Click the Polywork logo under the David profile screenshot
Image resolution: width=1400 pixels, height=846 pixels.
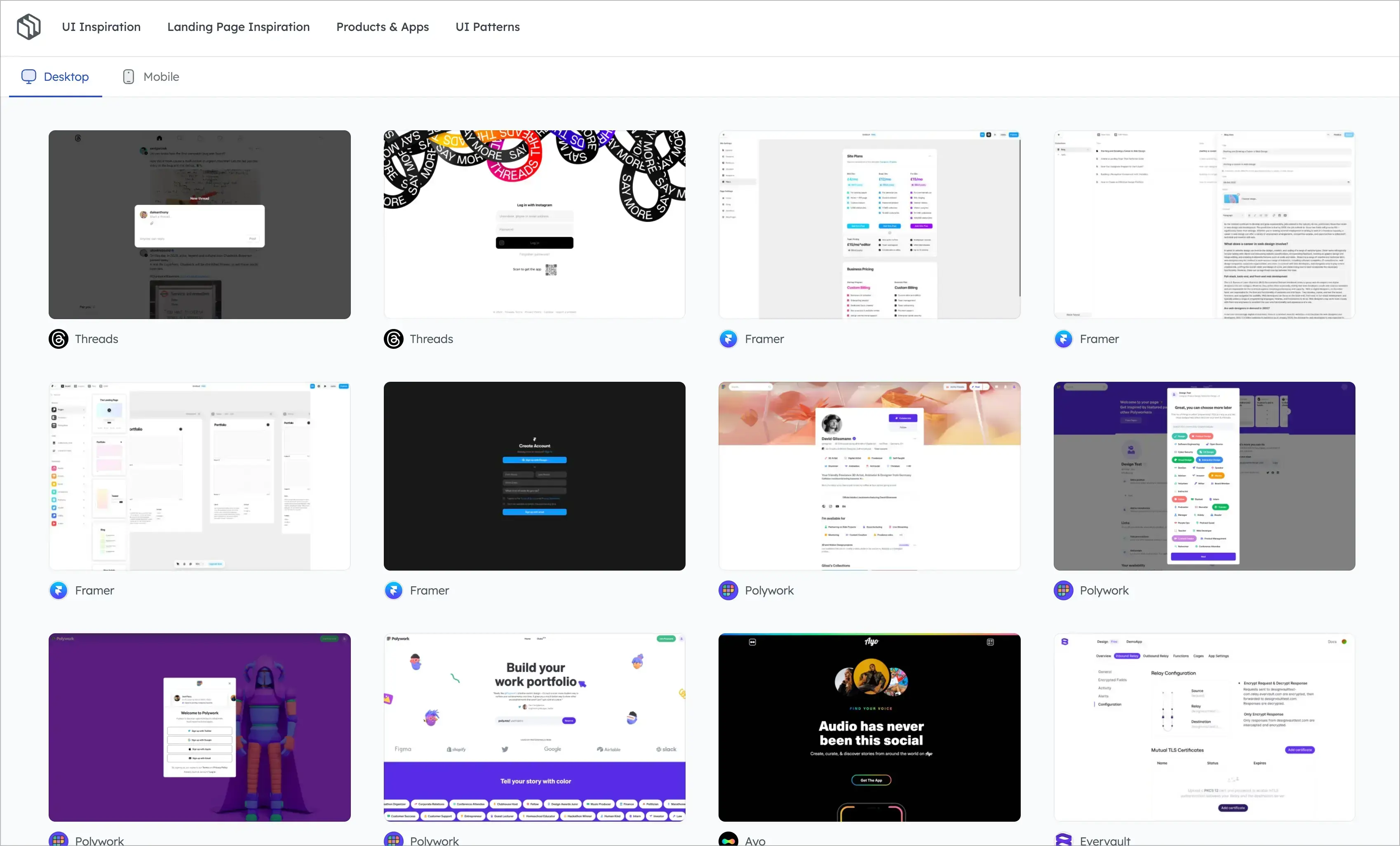tap(728, 590)
